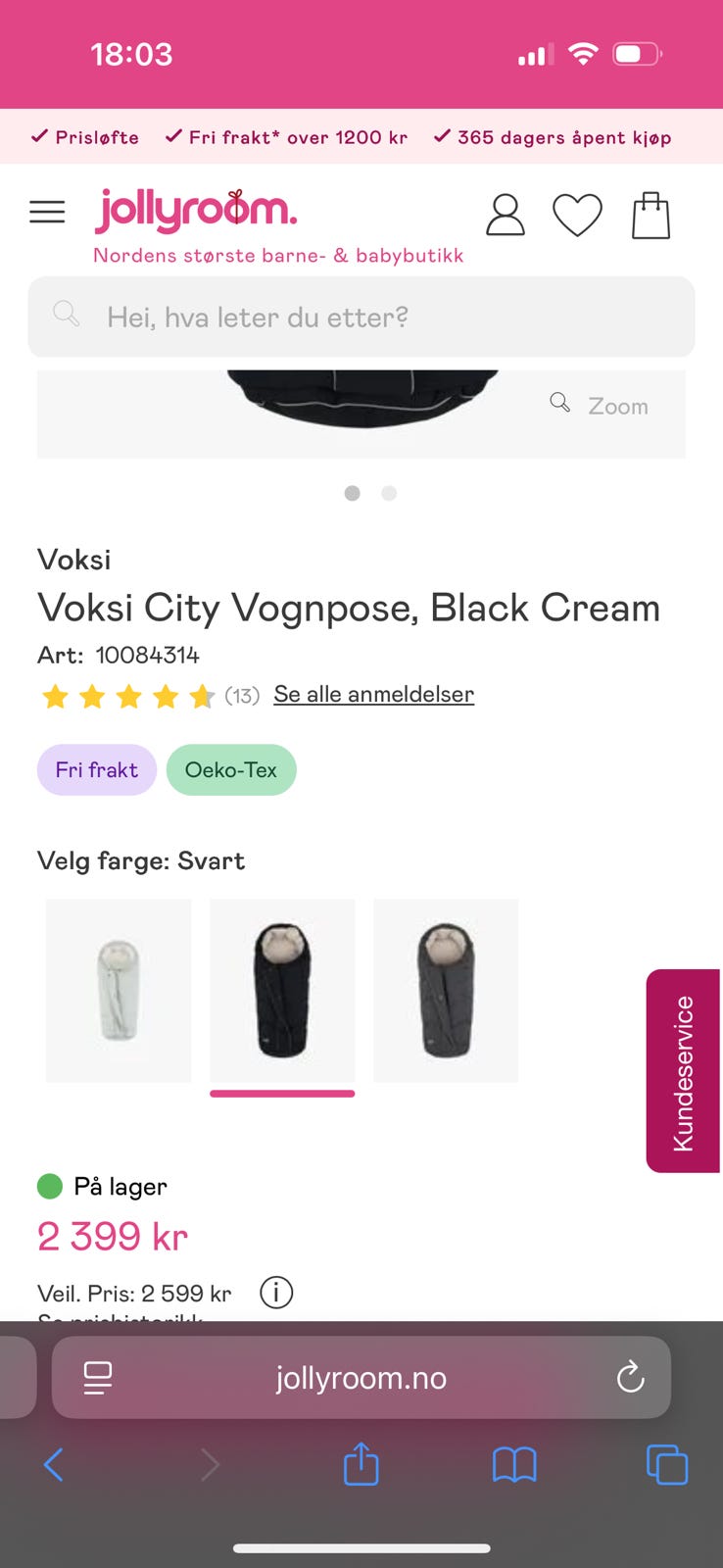Select the white color variant thumbnail
Screen dimensions: 723x1568
119,990
